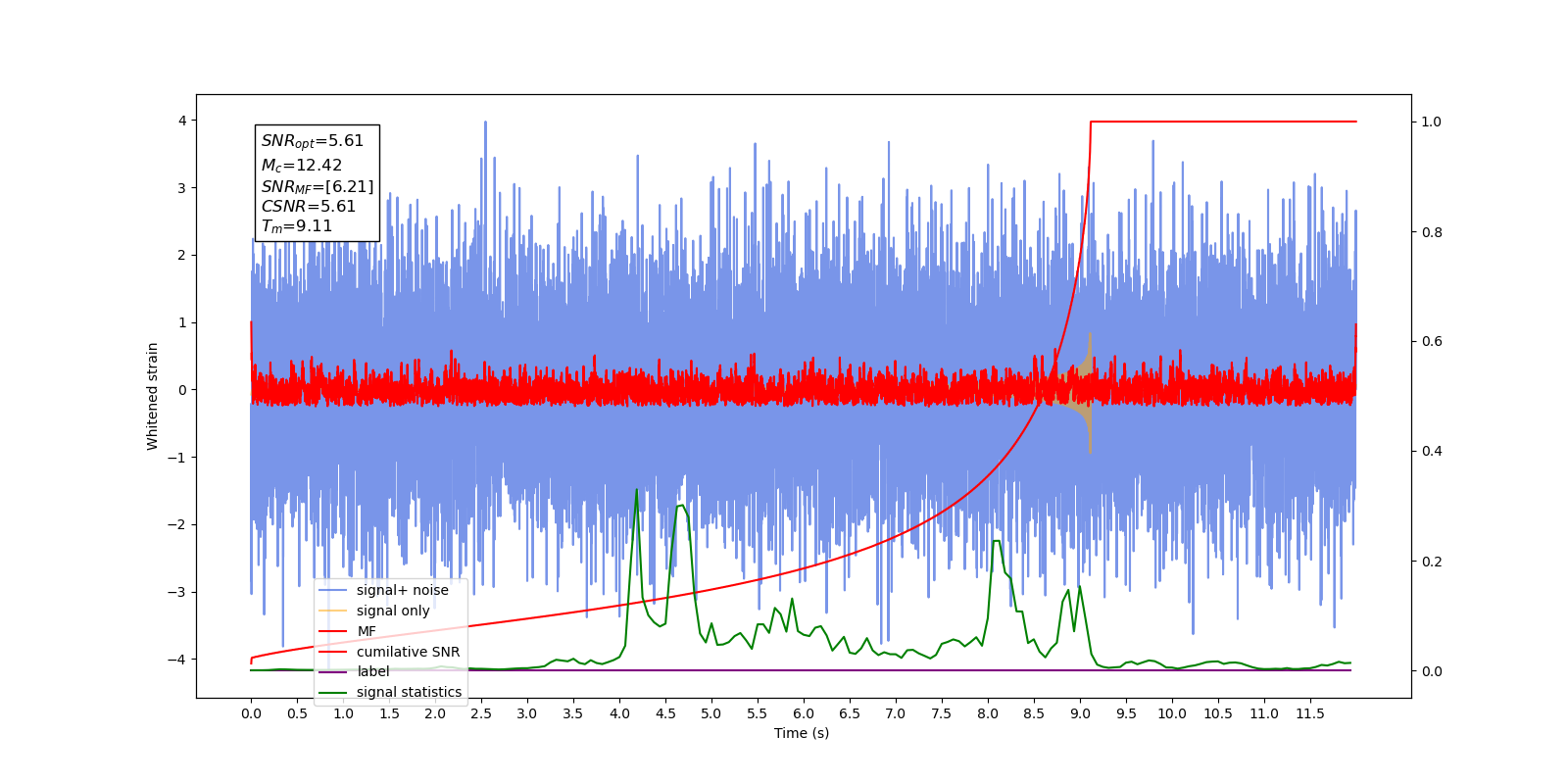This screenshot has height=784, width=1568.
Task: Click the SNRMF=[6.21] annotation text
Action: [x=318, y=186]
